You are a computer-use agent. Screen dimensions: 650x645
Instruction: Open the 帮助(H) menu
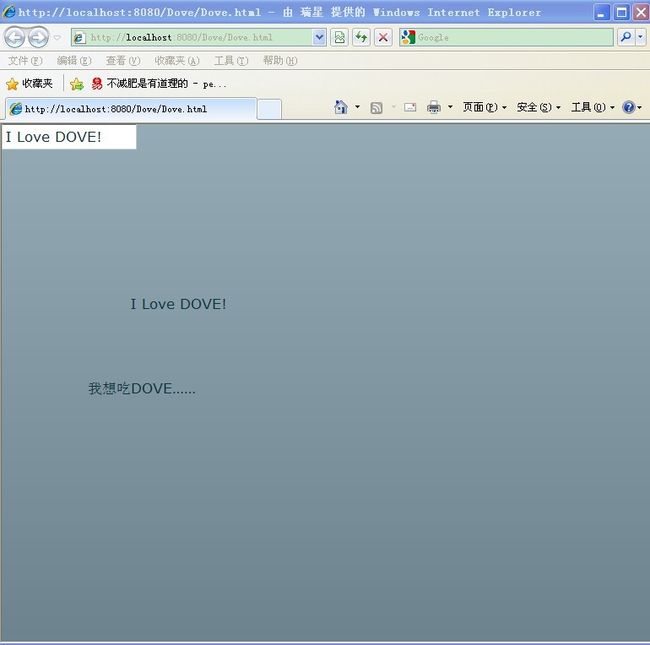[280, 61]
